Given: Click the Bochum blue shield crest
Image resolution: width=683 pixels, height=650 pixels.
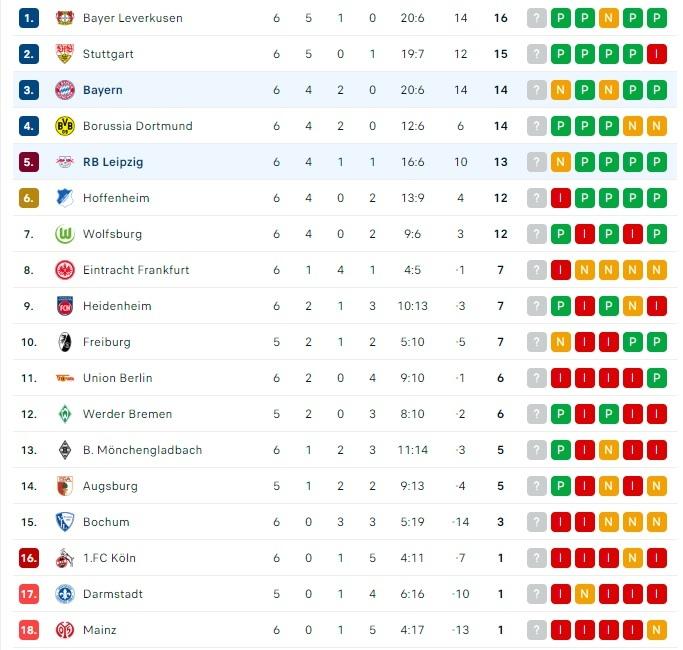Looking at the screenshot, I should (x=65, y=522).
